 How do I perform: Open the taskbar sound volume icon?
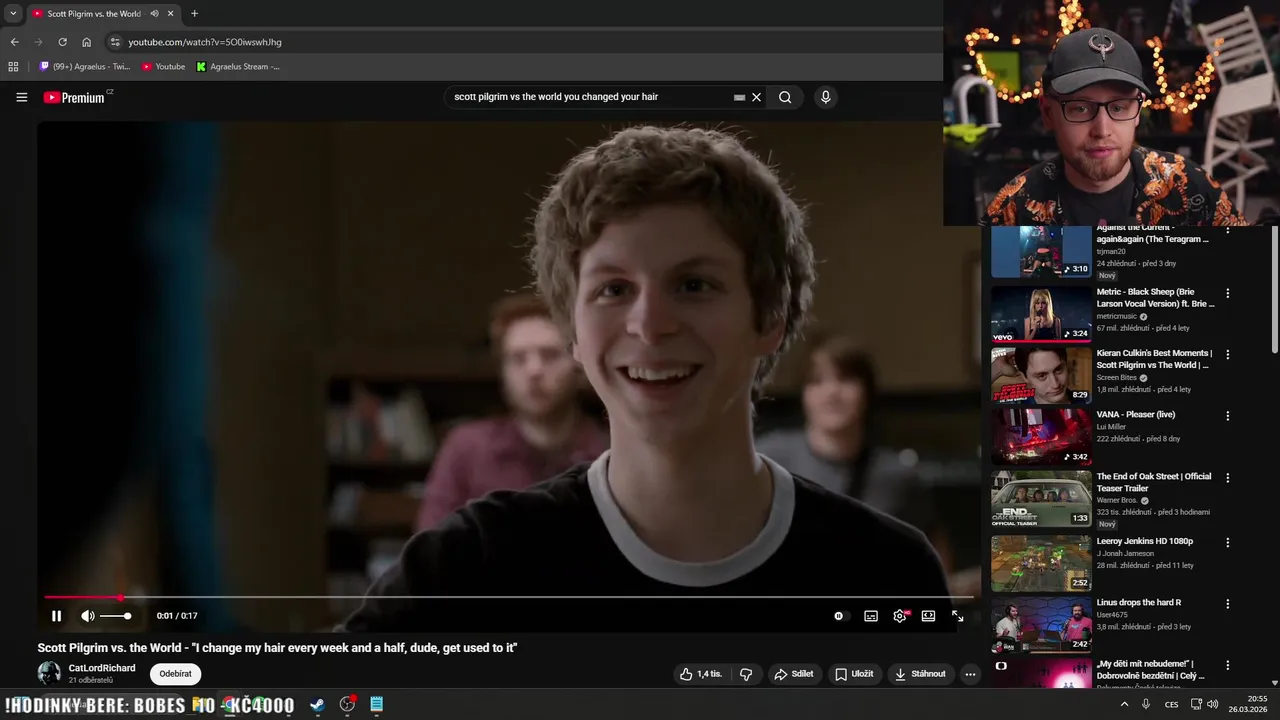(1212, 704)
